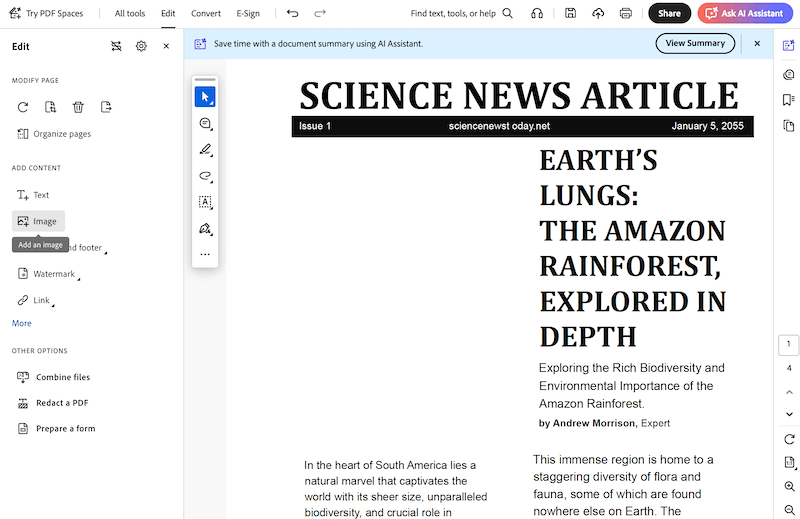Open page display options icon
The image size is (800, 519).
click(x=789, y=462)
